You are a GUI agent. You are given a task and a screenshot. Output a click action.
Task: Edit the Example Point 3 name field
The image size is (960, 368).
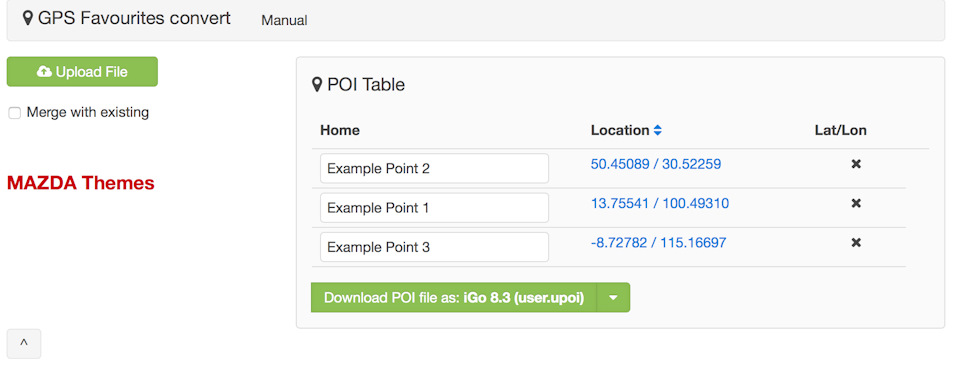(434, 247)
